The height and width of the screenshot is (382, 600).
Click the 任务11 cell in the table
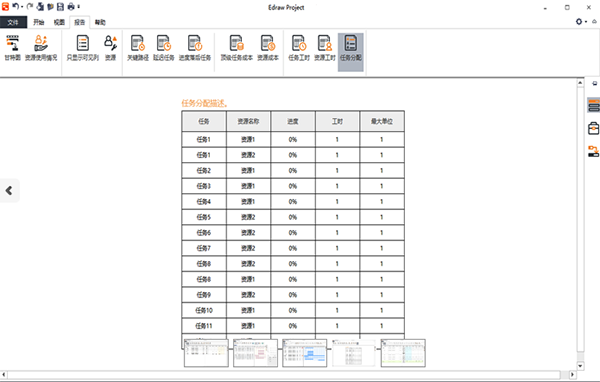coord(204,326)
